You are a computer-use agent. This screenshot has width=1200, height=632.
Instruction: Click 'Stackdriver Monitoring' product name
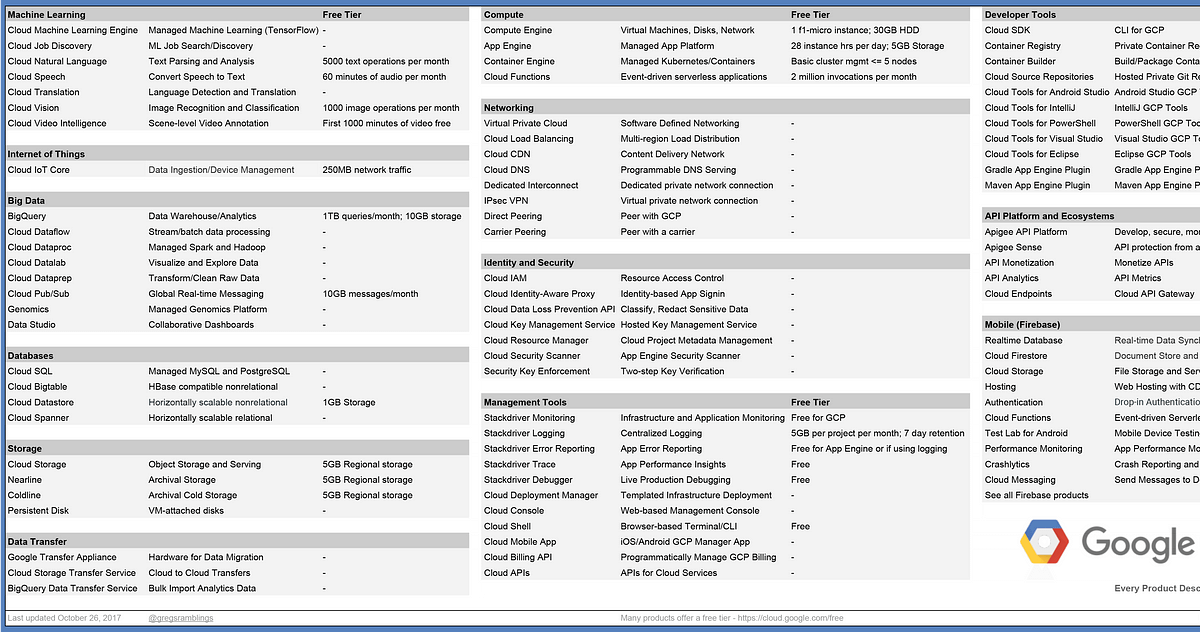(x=530, y=418)
